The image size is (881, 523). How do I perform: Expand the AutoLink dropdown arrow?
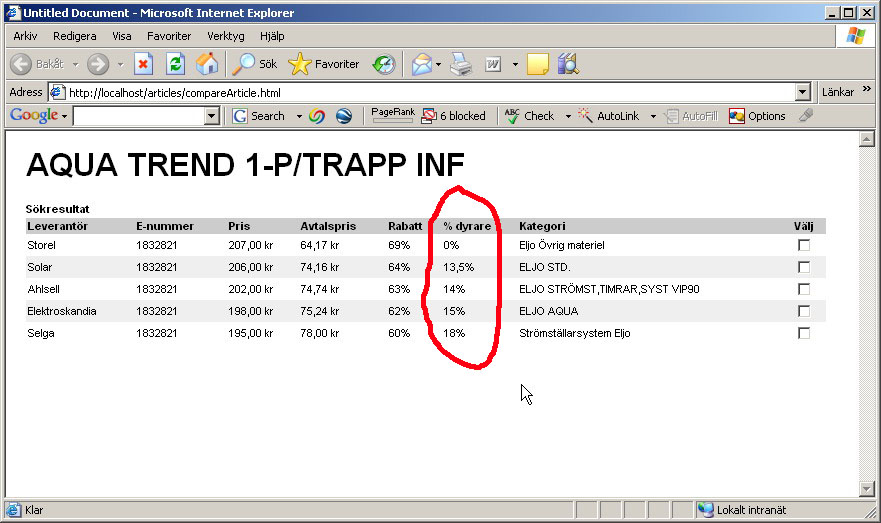coord(653,116)
